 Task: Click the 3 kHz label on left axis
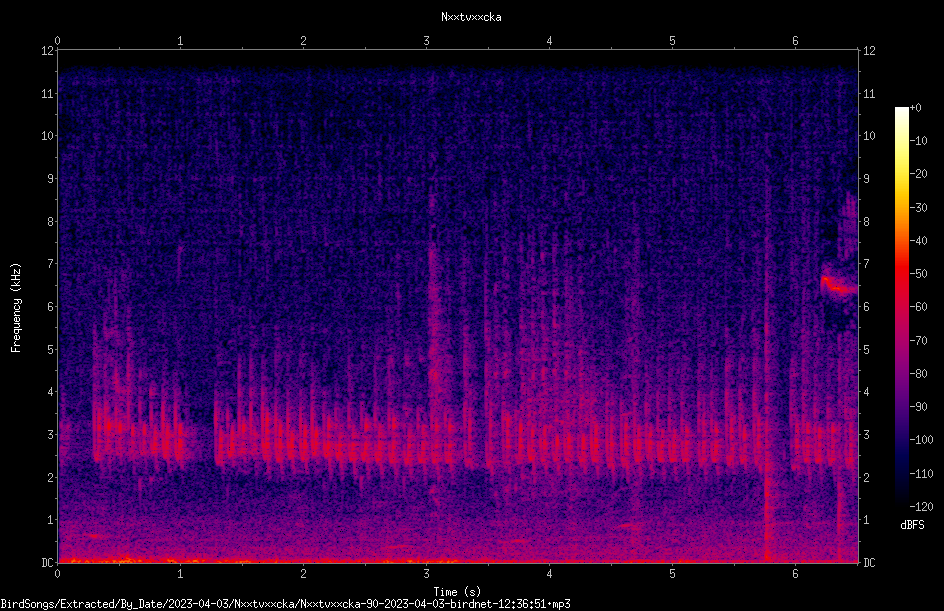pyautogui.click(x=51, y=435)
